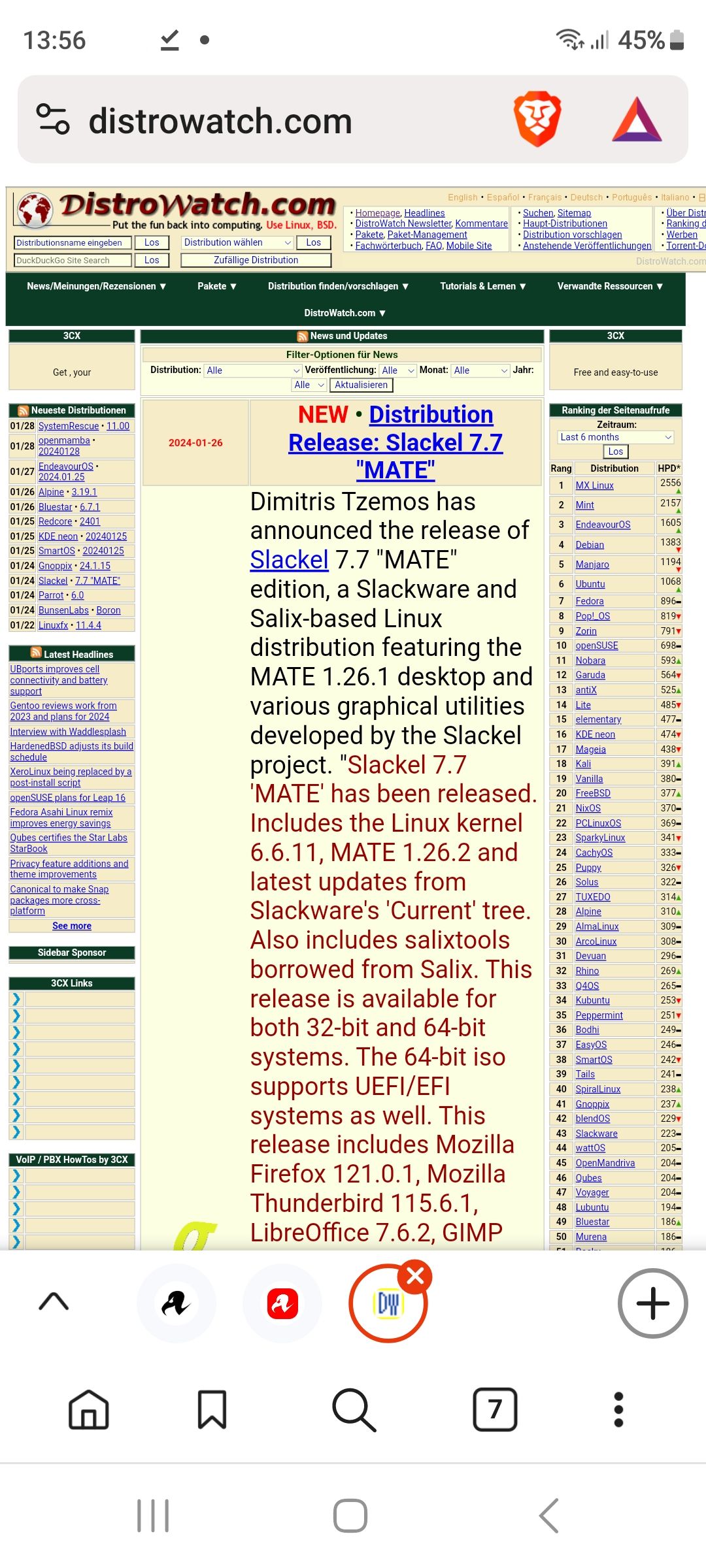Expand the tab strip with the up chevron
Screen dimensions: 706x1568
point(54,1302)
